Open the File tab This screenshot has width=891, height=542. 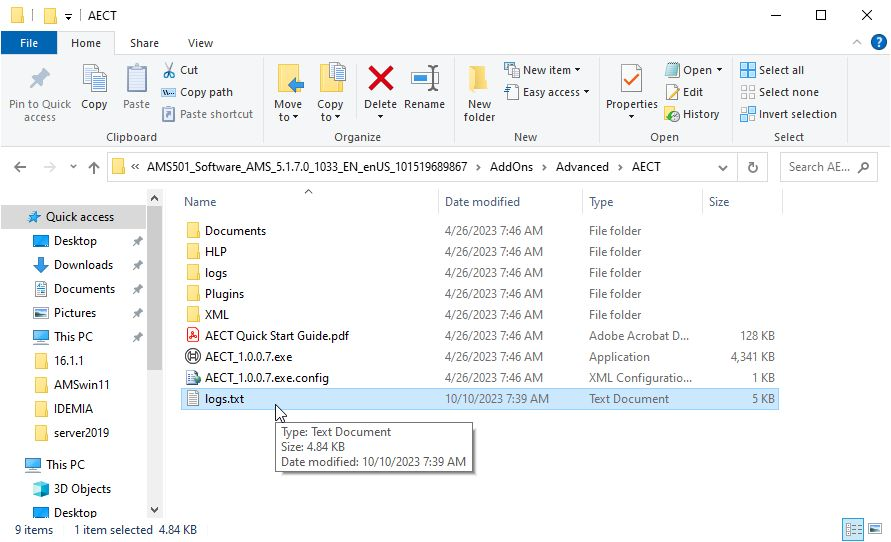click(29, 43)
